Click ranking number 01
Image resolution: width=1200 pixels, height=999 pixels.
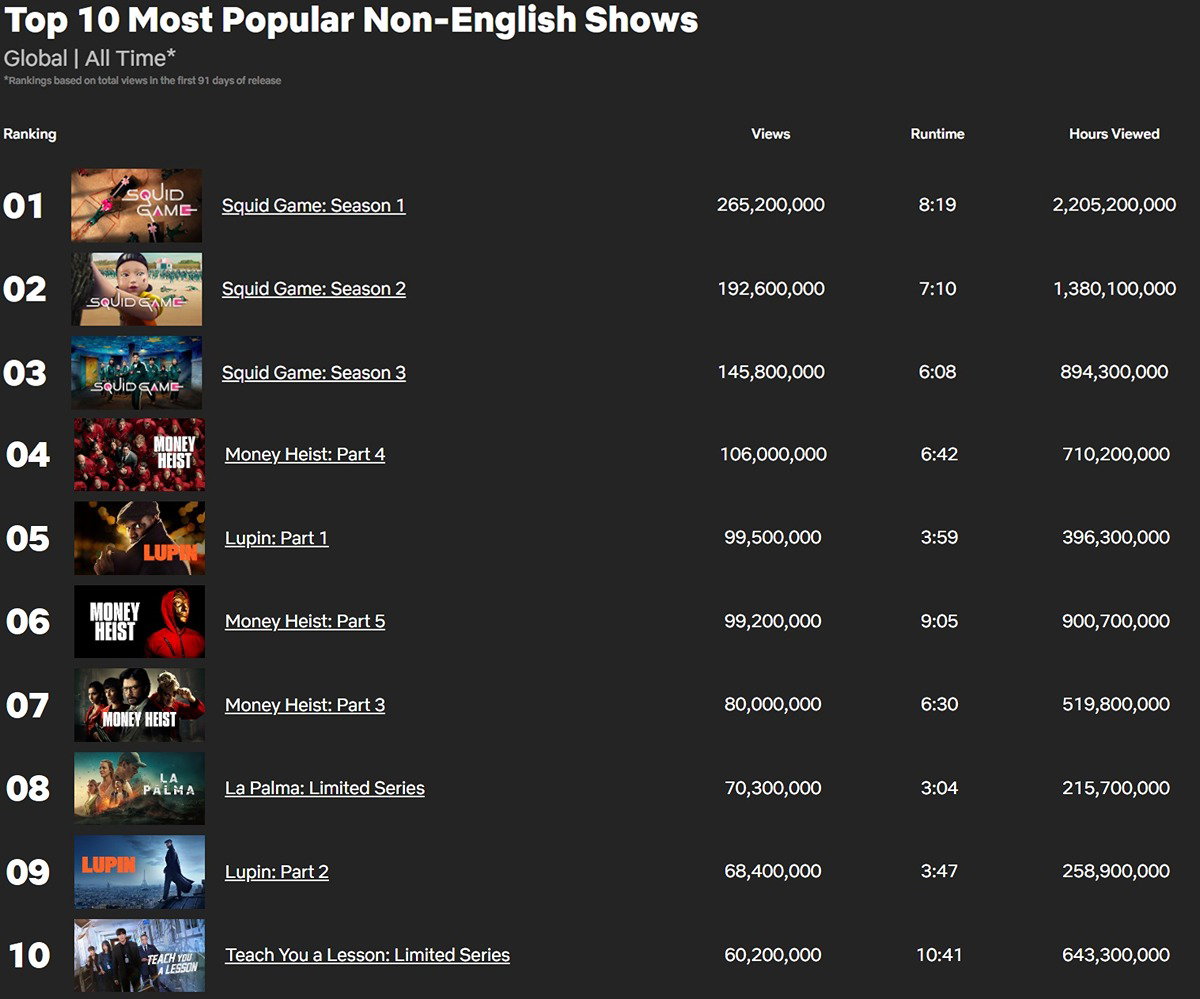(24, 207)
